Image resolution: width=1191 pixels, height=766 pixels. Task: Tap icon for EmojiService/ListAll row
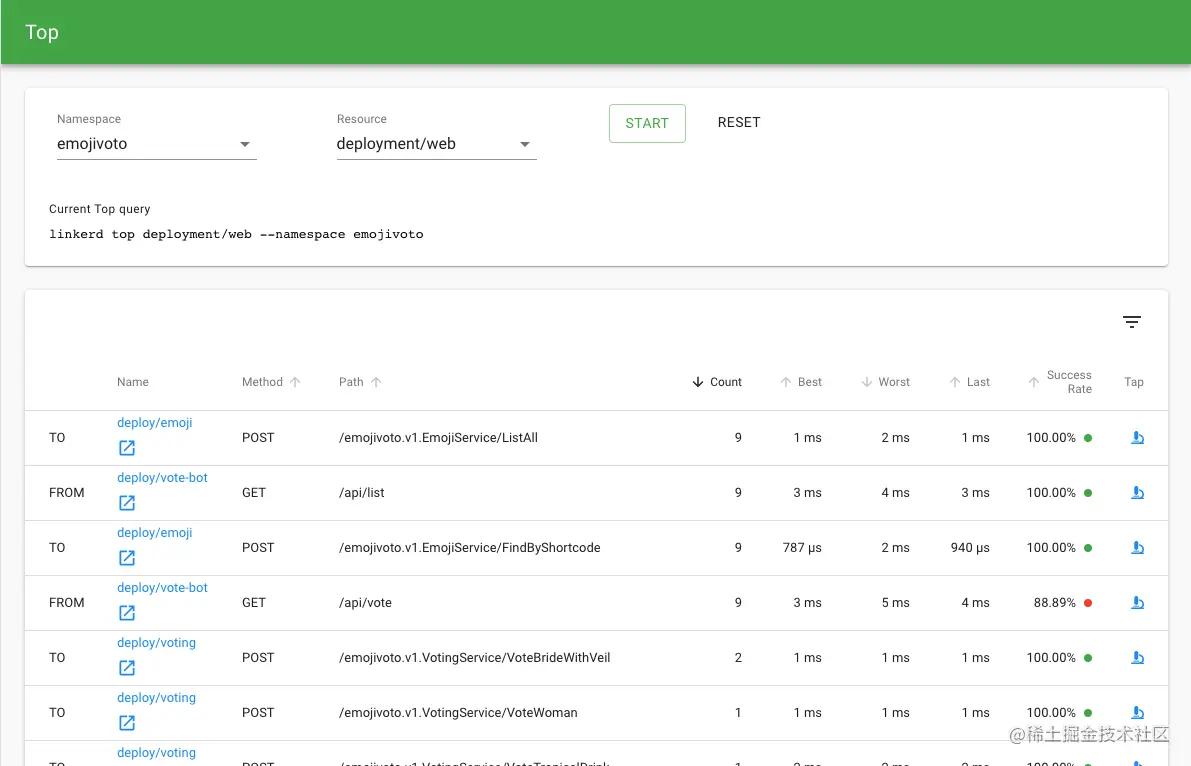click(1137, 438)
